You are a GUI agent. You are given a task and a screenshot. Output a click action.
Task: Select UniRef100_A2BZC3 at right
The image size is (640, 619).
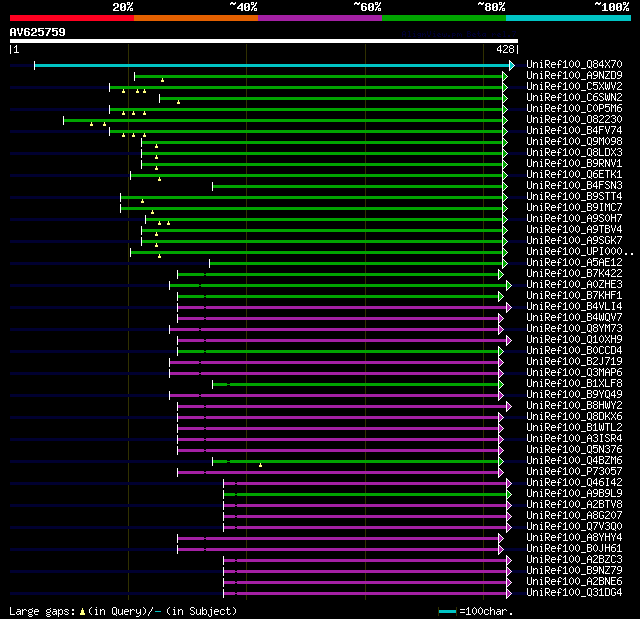pos(574,560)
